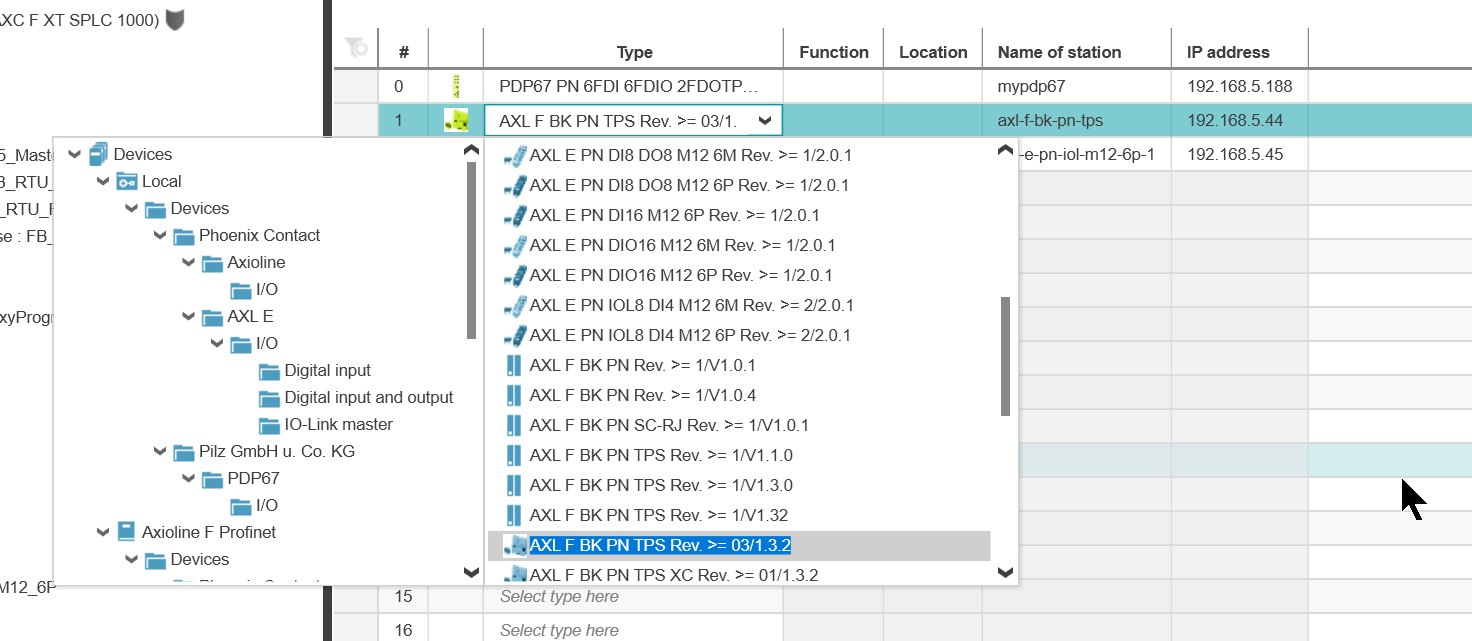
Task: Click station name mypdp67
Action: coord(1033,86)
